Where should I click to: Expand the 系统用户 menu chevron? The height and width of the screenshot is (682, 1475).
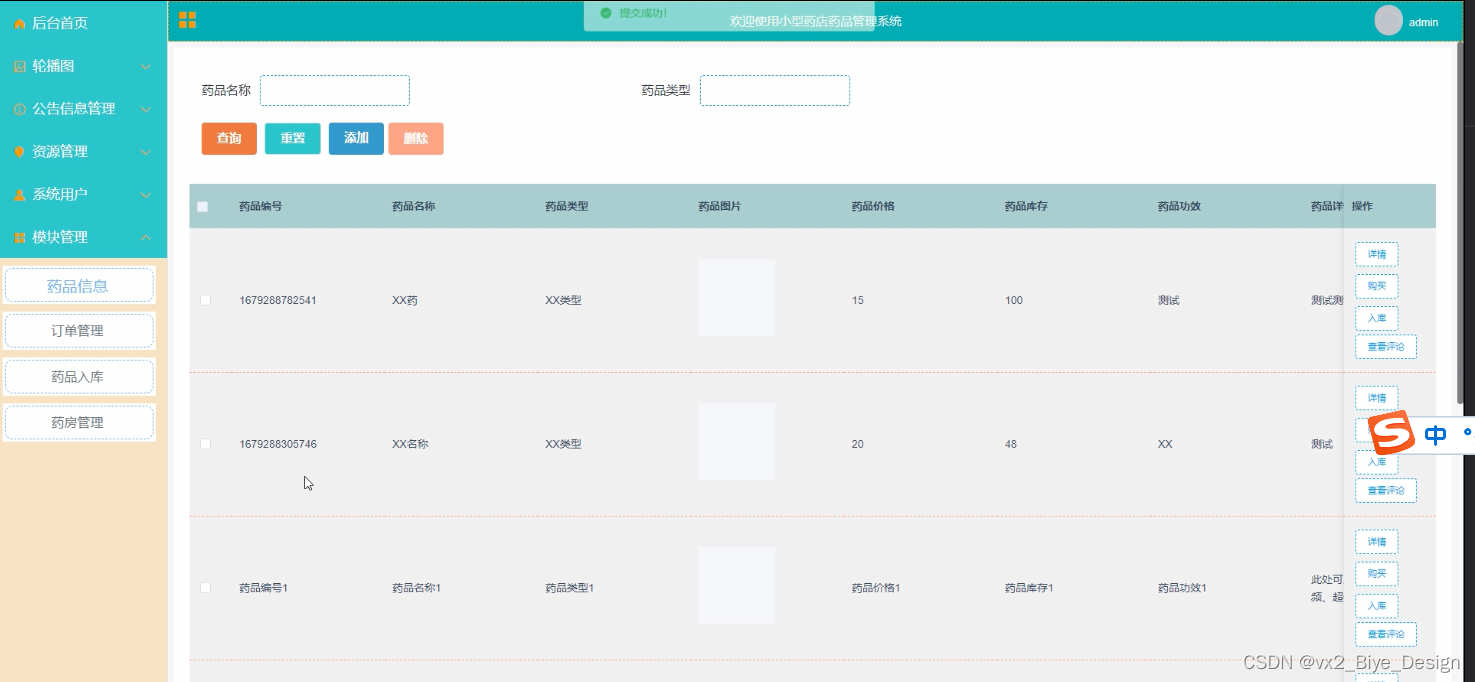pyautogui.click(x=146, y=195)
